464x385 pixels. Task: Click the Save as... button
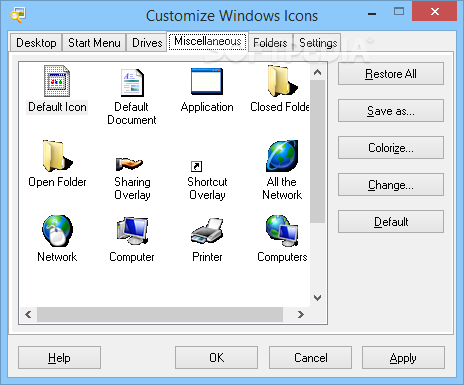click(x=391, y=111)
